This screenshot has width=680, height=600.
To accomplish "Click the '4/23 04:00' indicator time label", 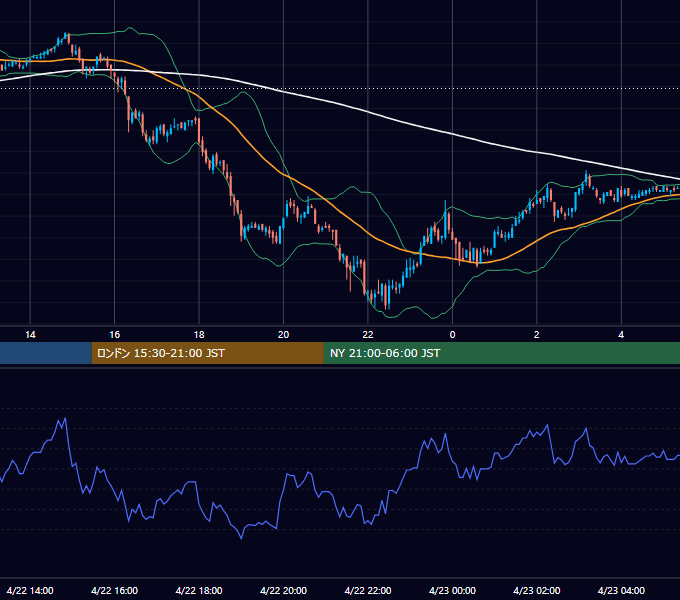I will (621, 590).
